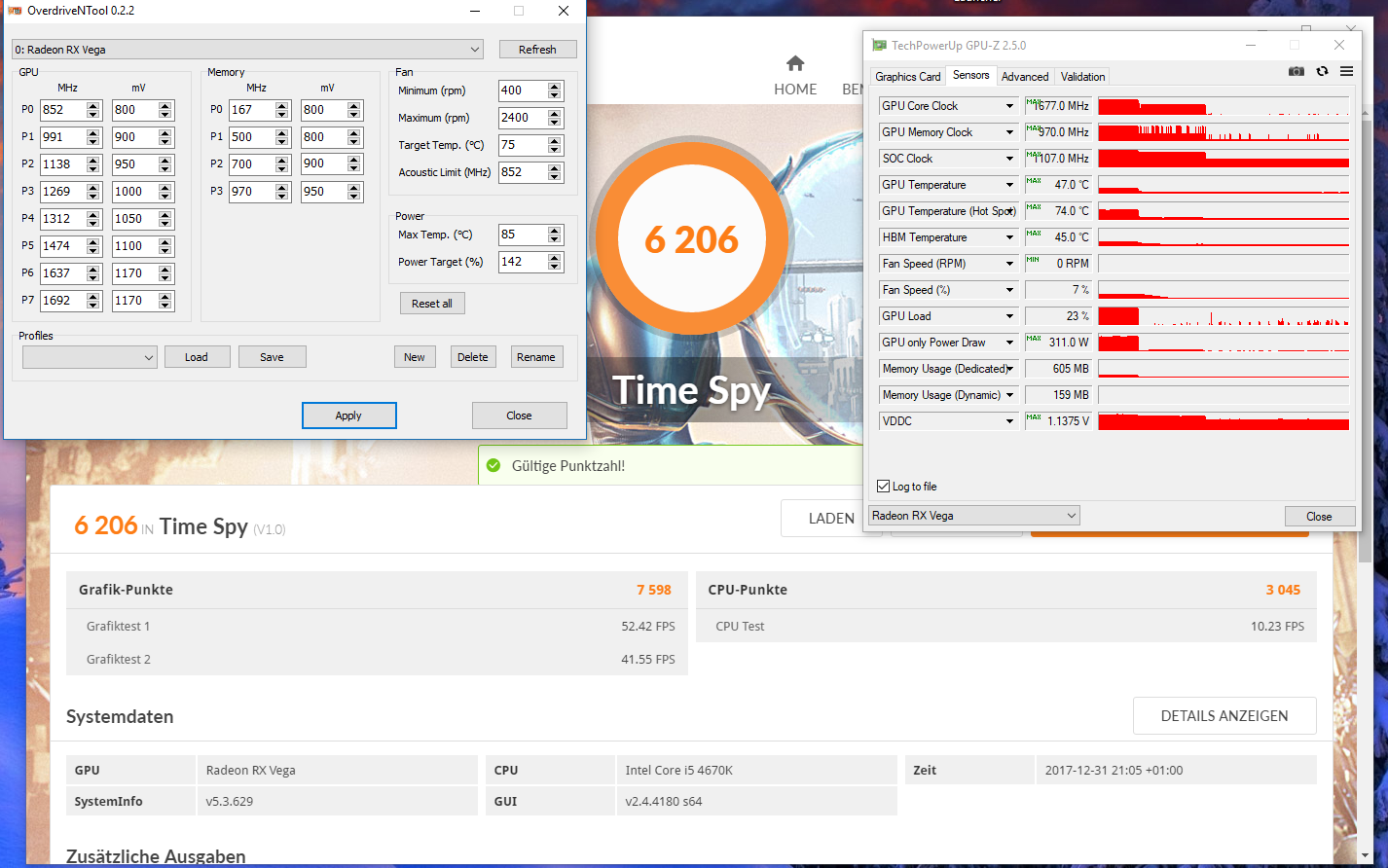Click the GPU Load sensor graph
The image size is (1388, 868).
click(x=1224, y=316)
